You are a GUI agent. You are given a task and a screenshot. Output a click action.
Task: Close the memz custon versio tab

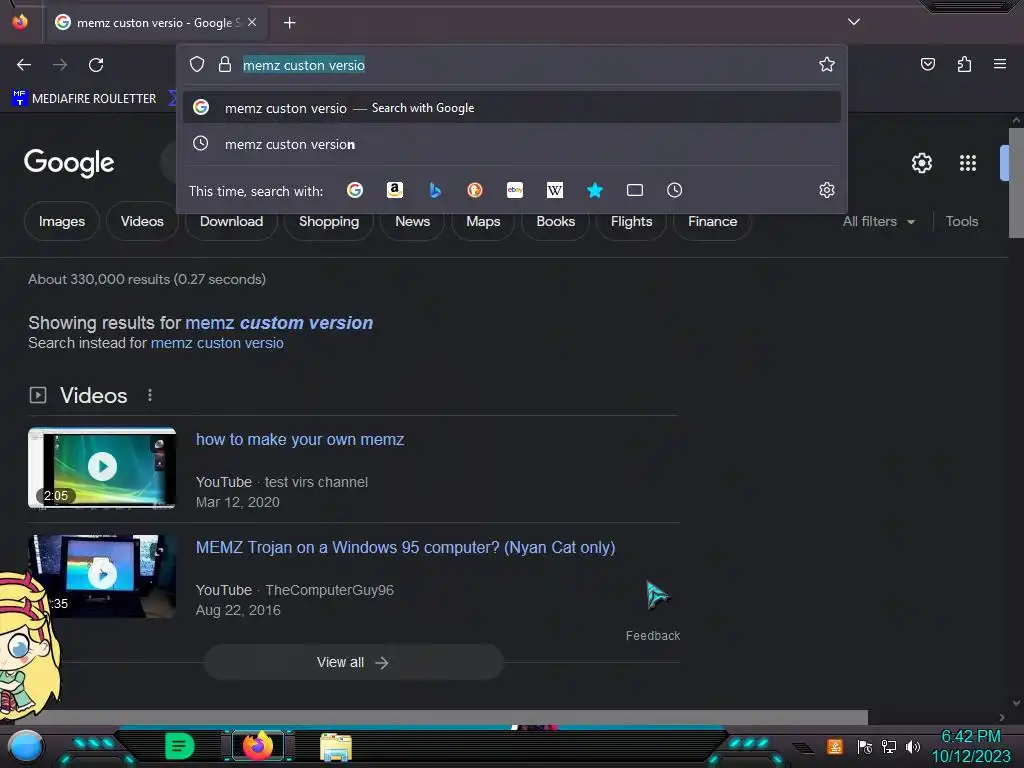click(252, 22)
